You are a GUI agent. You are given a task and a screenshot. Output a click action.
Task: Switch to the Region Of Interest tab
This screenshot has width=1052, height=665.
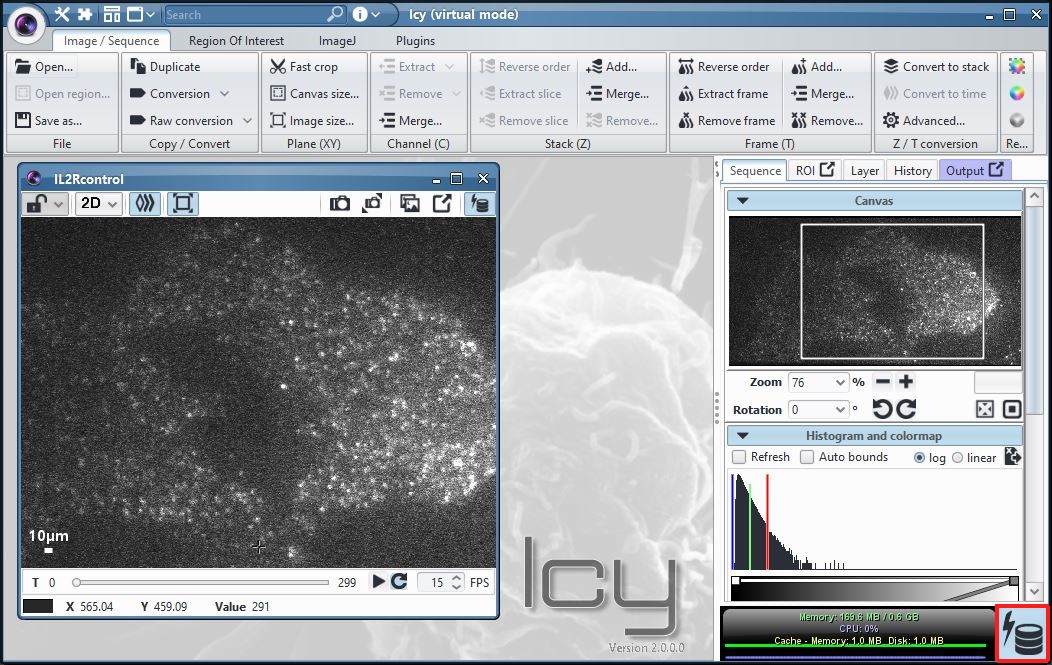[x=236, y=40]
